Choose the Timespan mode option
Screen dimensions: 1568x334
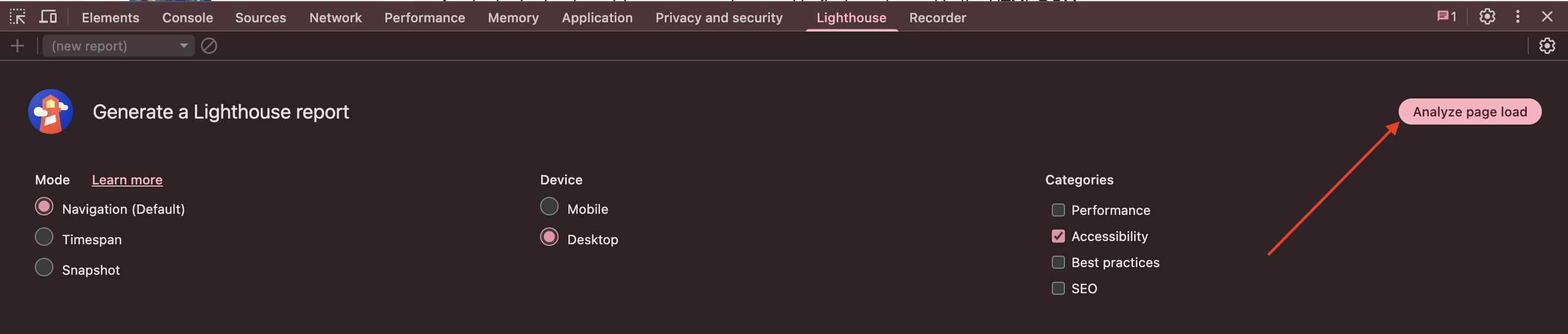(x=44, y=238)
